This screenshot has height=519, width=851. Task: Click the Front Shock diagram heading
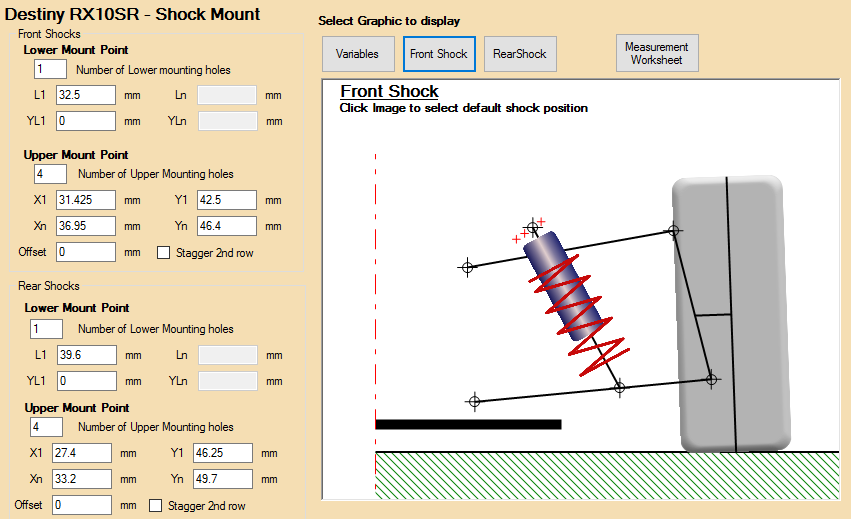click(x=389, y=91)
